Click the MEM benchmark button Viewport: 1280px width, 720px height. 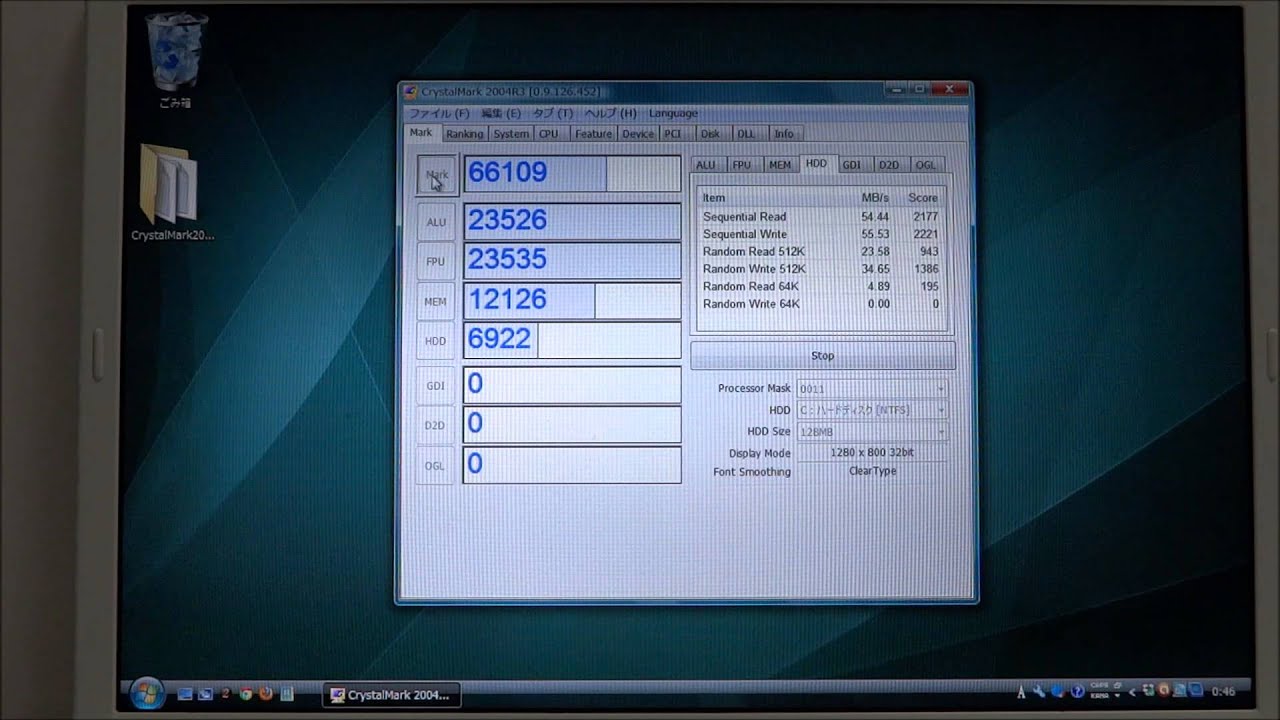tap(436, 301)
